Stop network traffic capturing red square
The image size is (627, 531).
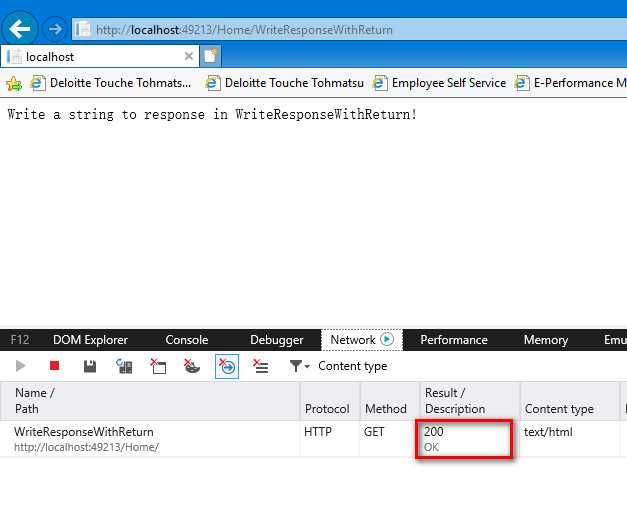click(55, 365)
